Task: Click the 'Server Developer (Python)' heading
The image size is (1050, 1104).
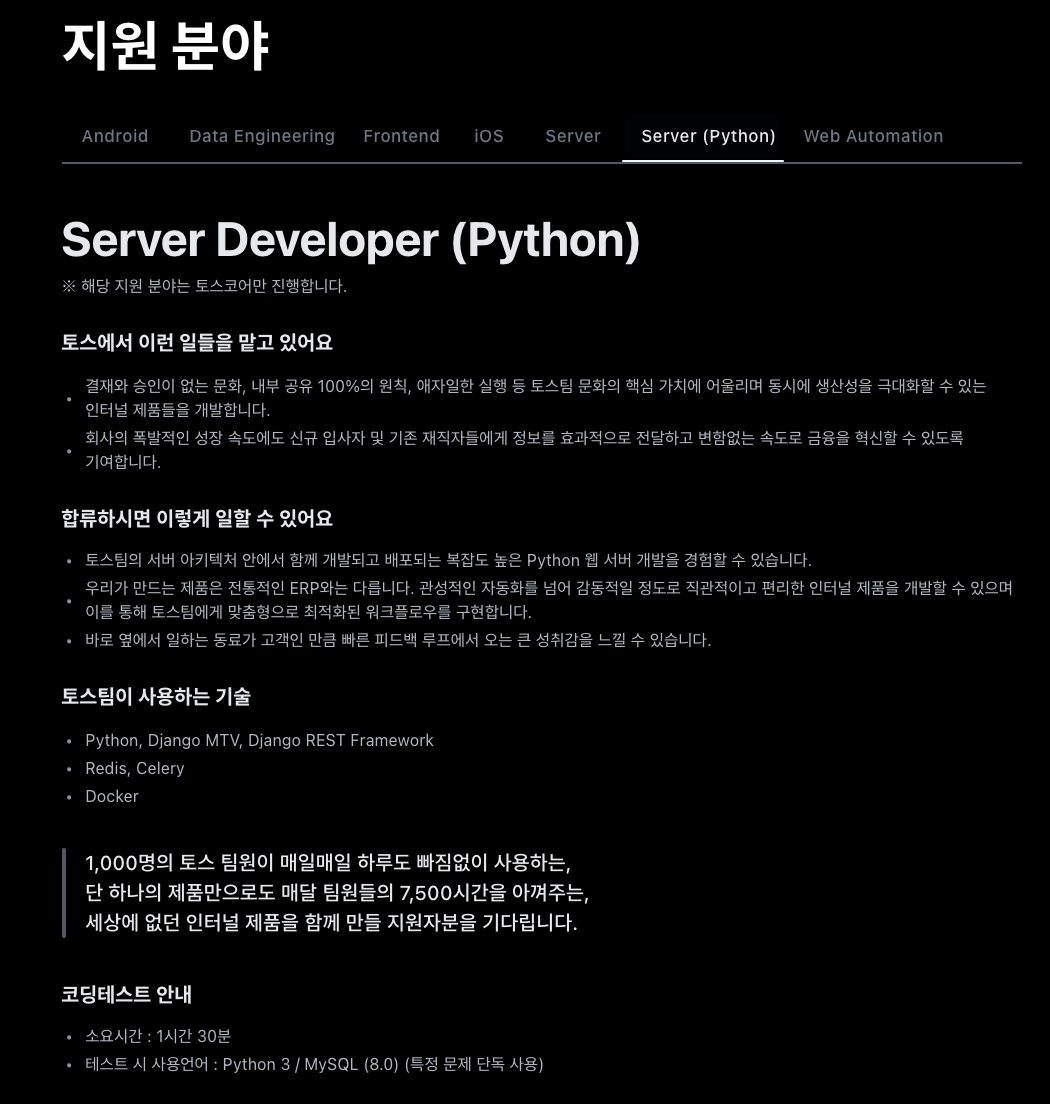Action: (351, 241)
